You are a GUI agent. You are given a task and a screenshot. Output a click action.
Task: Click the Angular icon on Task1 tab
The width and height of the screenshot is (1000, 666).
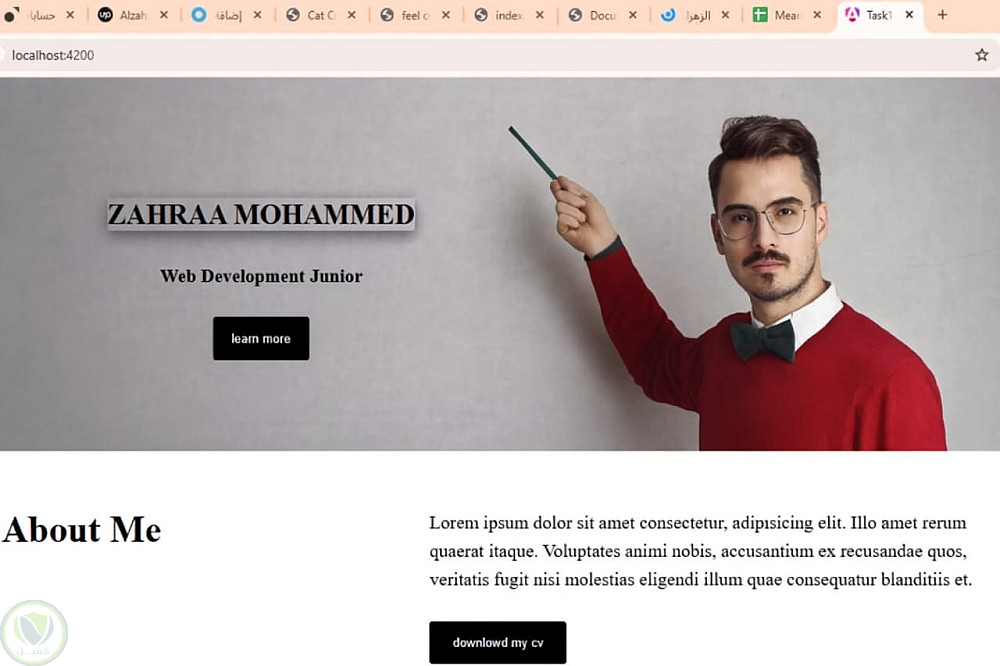[852, 14]
